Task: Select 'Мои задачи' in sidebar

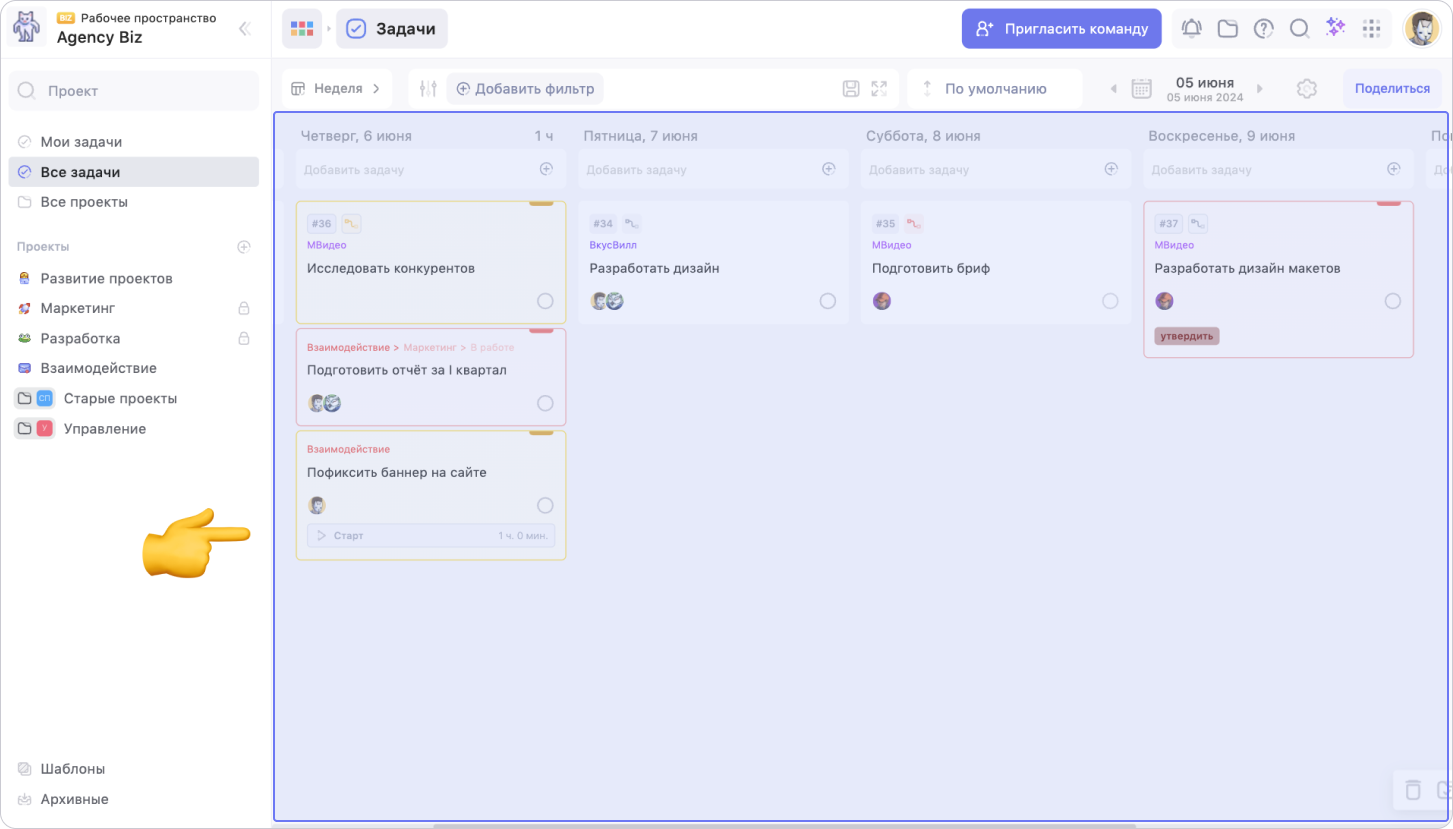Action: point(81,142)
